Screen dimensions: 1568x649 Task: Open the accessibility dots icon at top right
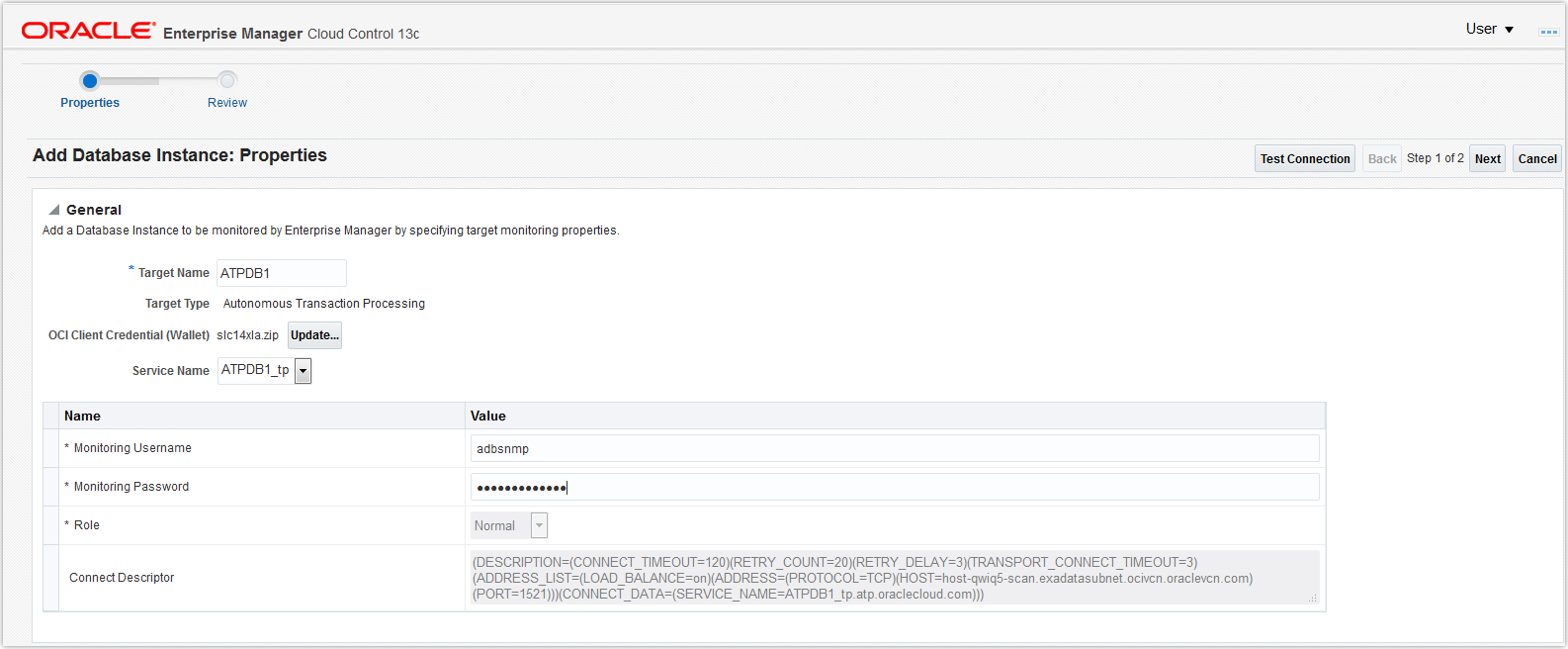1548,33
